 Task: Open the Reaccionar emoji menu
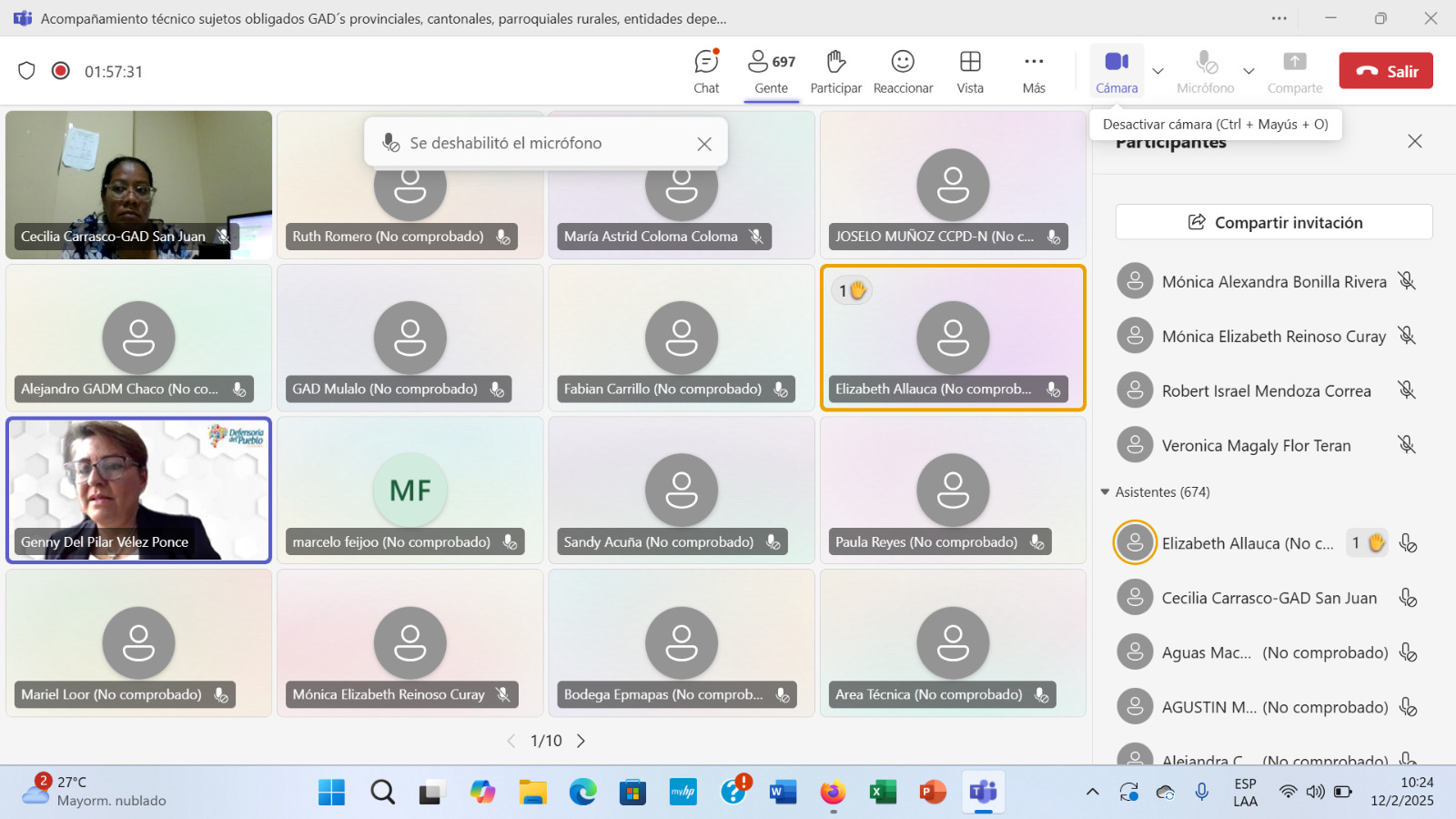(x=903, y=72)
